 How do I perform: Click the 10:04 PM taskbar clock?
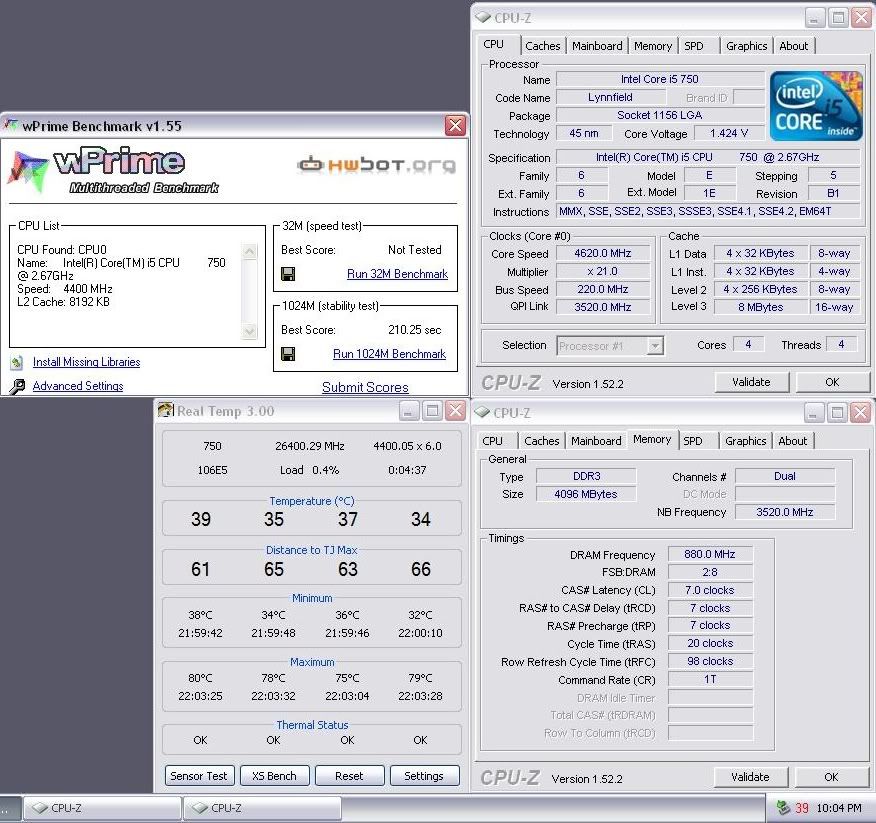[839, 808]
